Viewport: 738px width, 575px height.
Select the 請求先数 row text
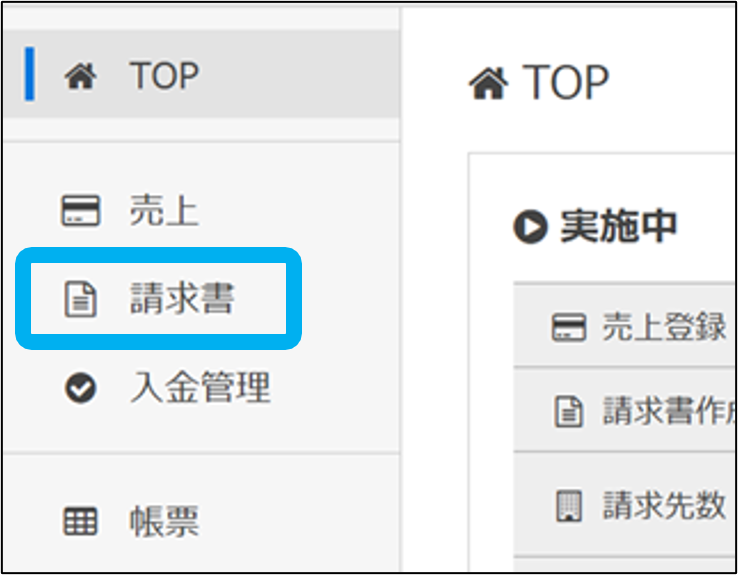(x=664, y=506)
